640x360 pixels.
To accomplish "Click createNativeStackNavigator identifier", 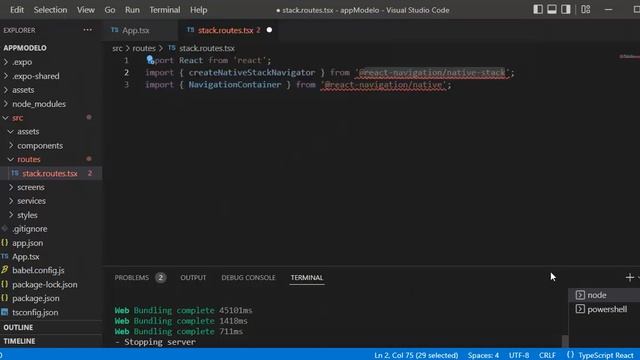I will click(x=251, y=73).
